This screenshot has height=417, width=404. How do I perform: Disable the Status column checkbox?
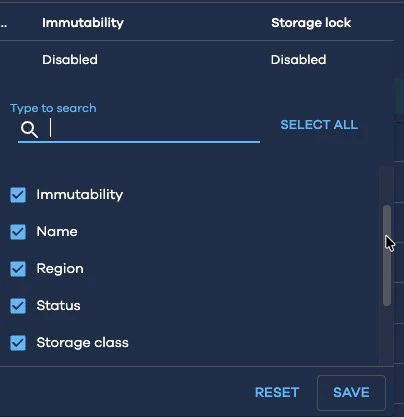tap(18, 306)
